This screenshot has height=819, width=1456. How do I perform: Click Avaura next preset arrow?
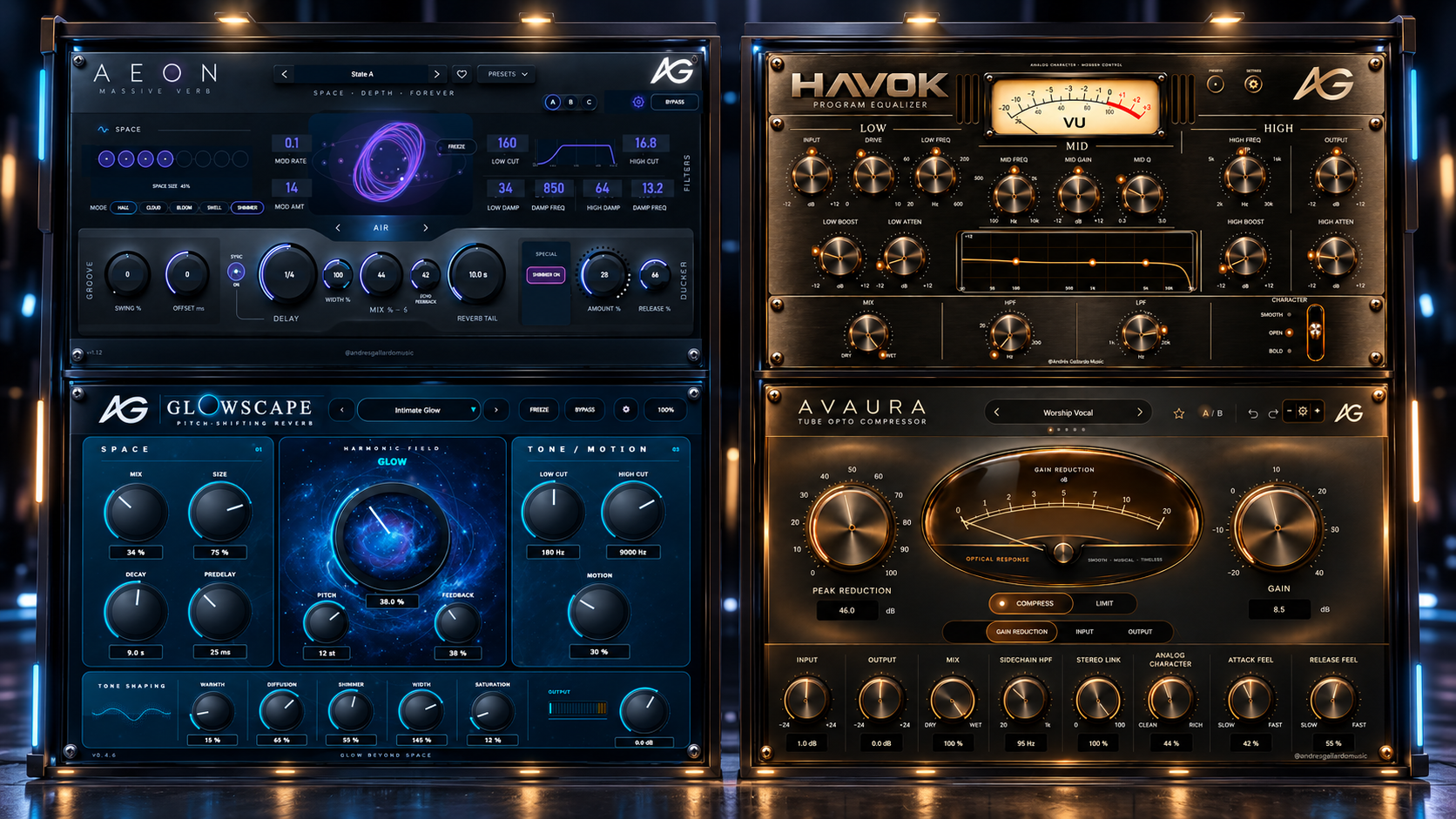pos(1139,413)
